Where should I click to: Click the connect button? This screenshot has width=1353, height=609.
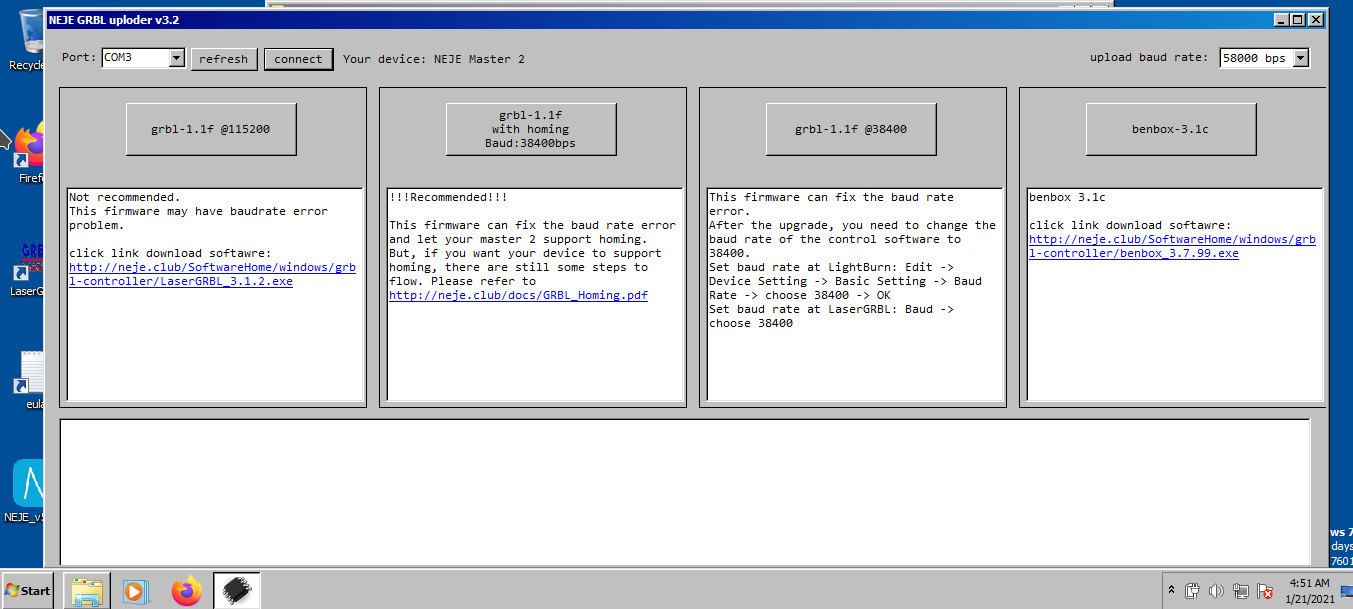(298, 59)
